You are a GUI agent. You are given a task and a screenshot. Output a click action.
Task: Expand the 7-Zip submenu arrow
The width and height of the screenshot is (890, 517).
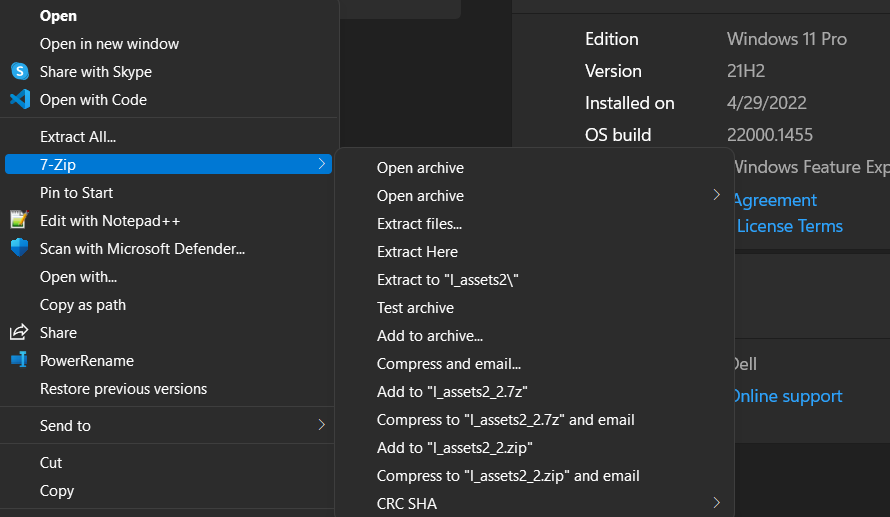pos(322,164)
